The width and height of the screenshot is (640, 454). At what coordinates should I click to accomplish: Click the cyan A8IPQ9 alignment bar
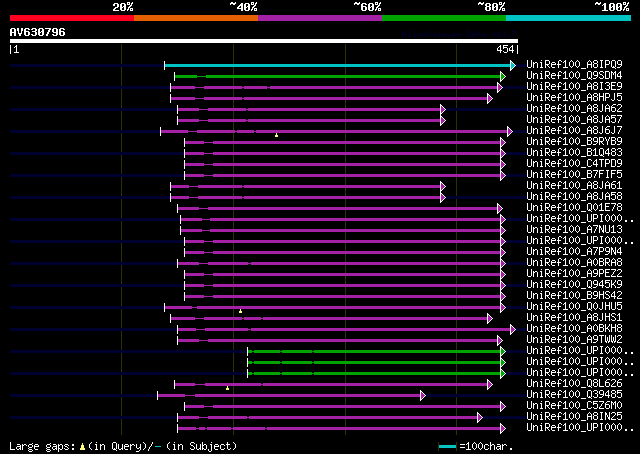click(x=338, y=65)
